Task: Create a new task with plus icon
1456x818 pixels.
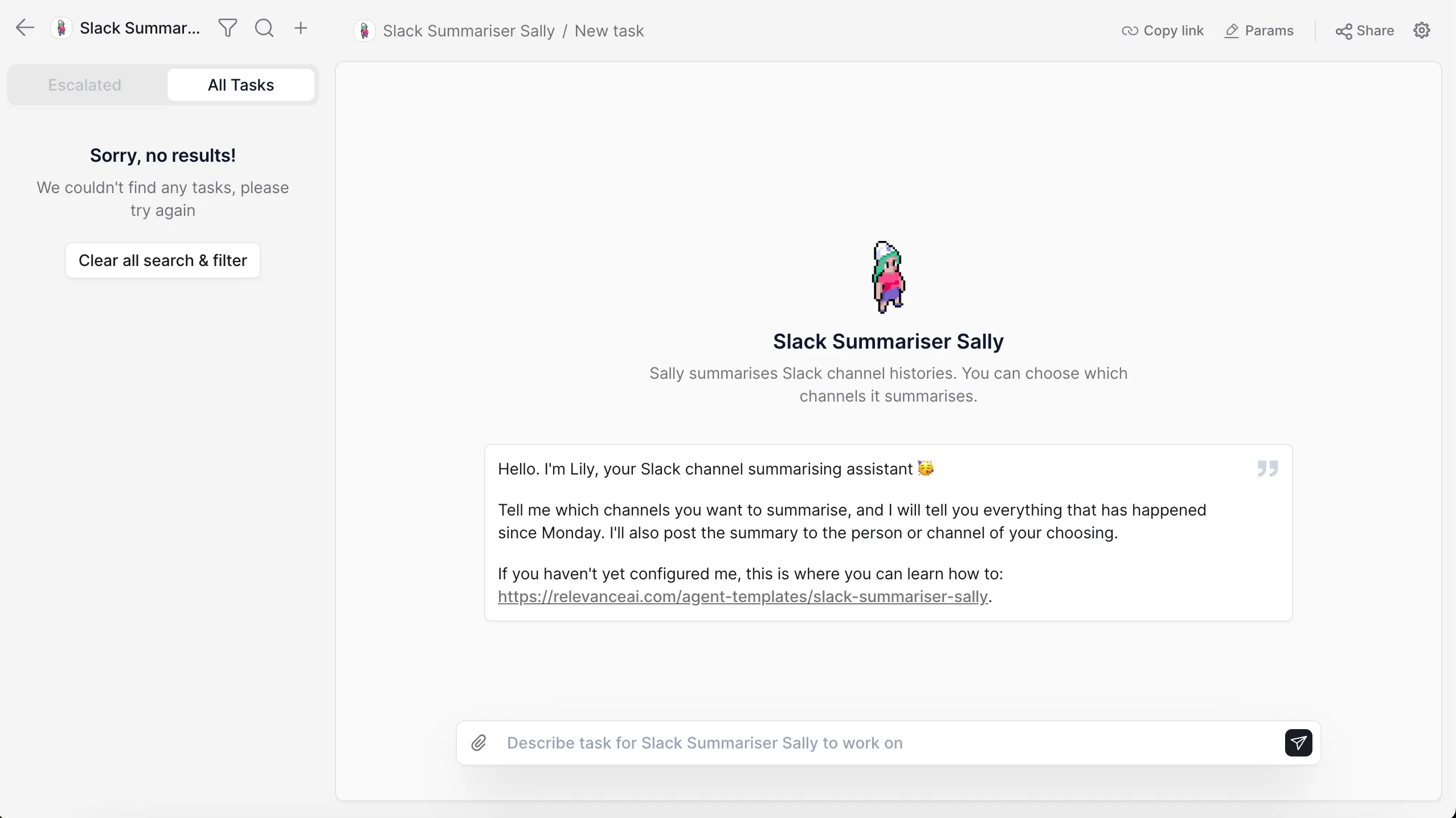Action: (301, 28)
